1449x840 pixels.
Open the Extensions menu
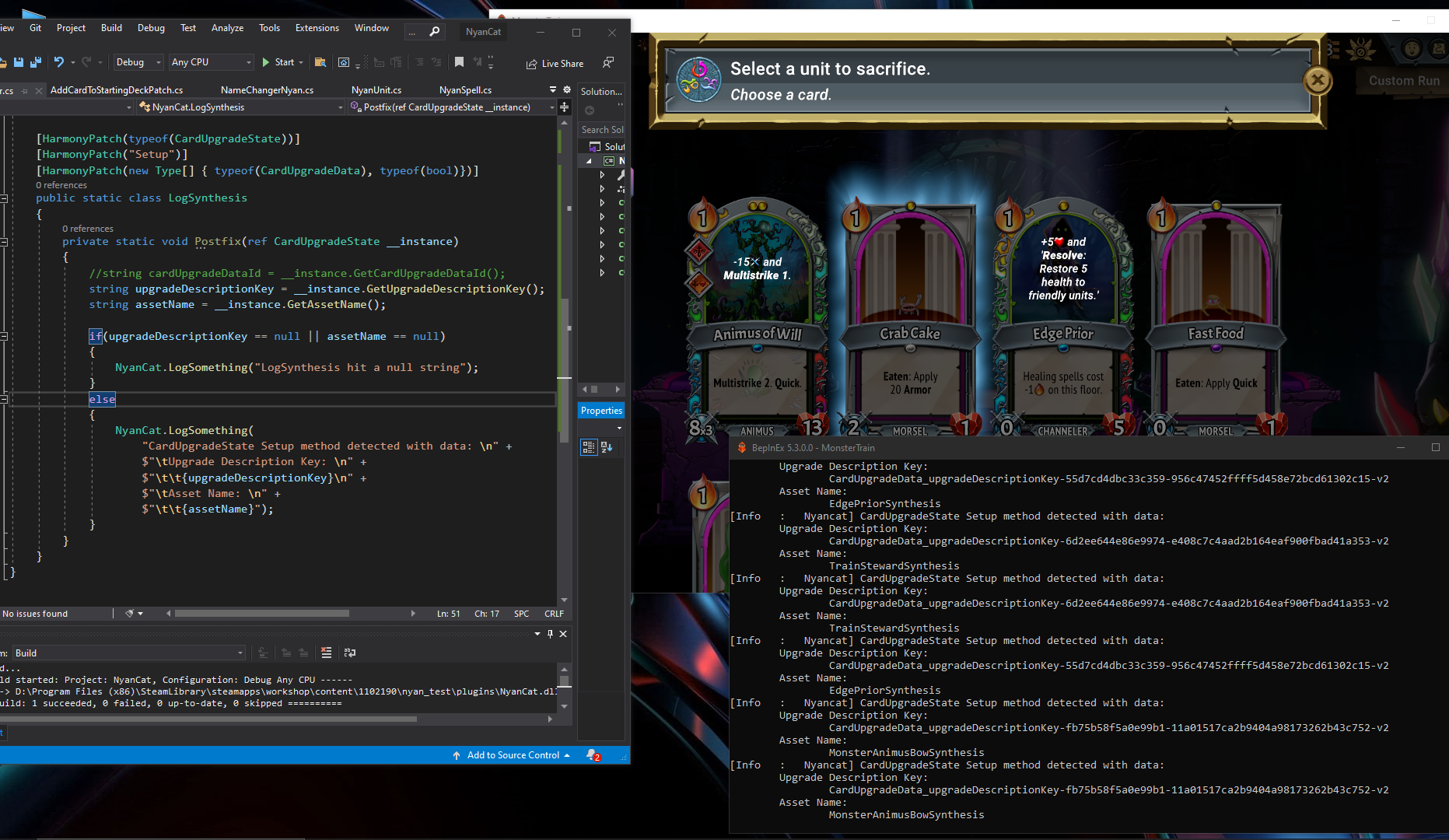coord(317,28)
